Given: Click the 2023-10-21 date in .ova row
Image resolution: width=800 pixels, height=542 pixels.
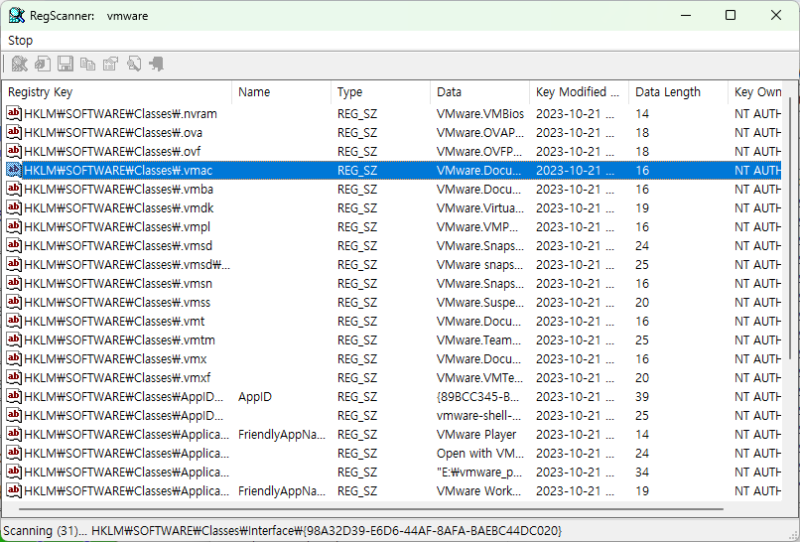Looking at the screenshot, I should [x=575, y=132].
